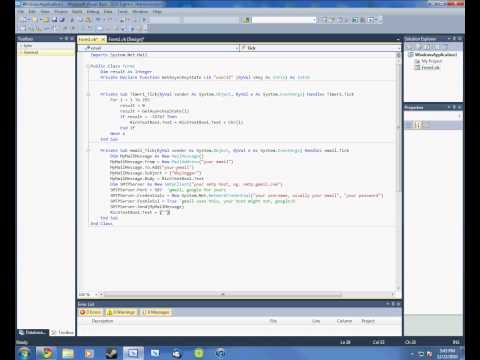Click the Categorized icon in Properties

click(409, 125)
